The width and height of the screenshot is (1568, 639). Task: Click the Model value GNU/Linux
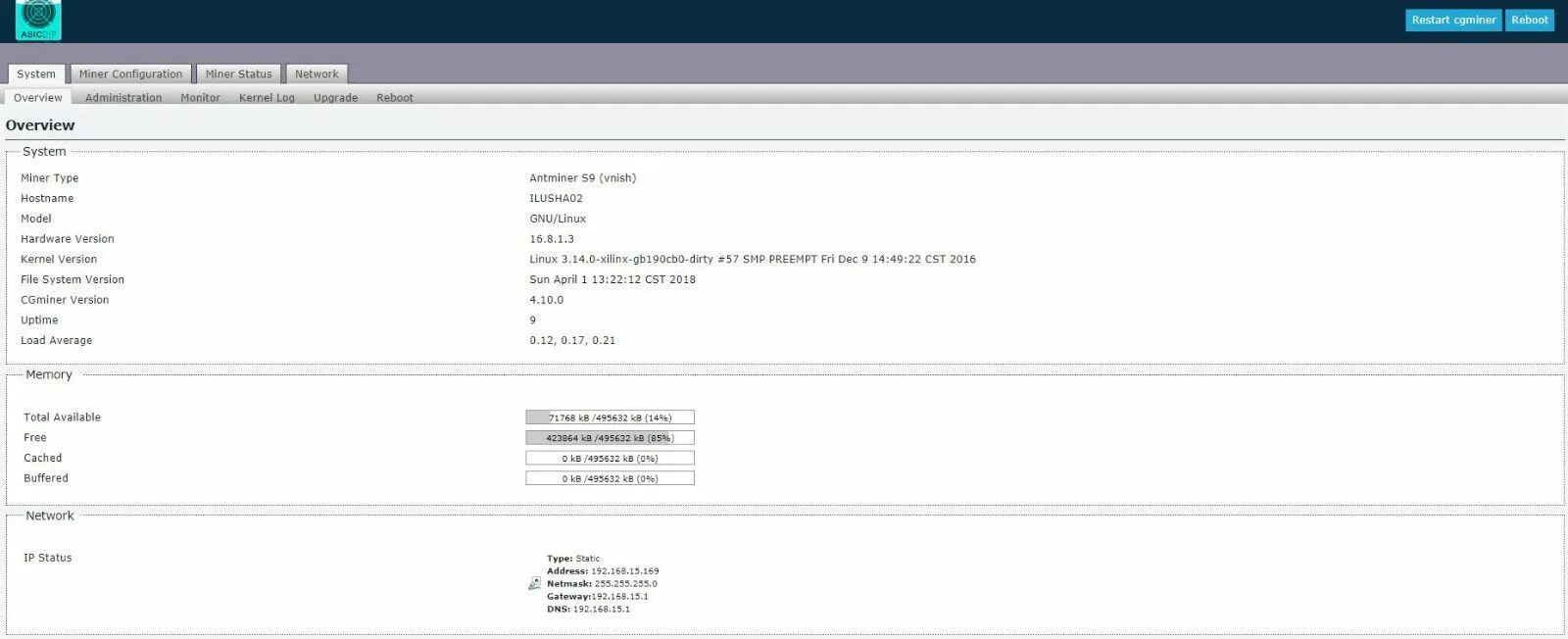pos(558,219)
